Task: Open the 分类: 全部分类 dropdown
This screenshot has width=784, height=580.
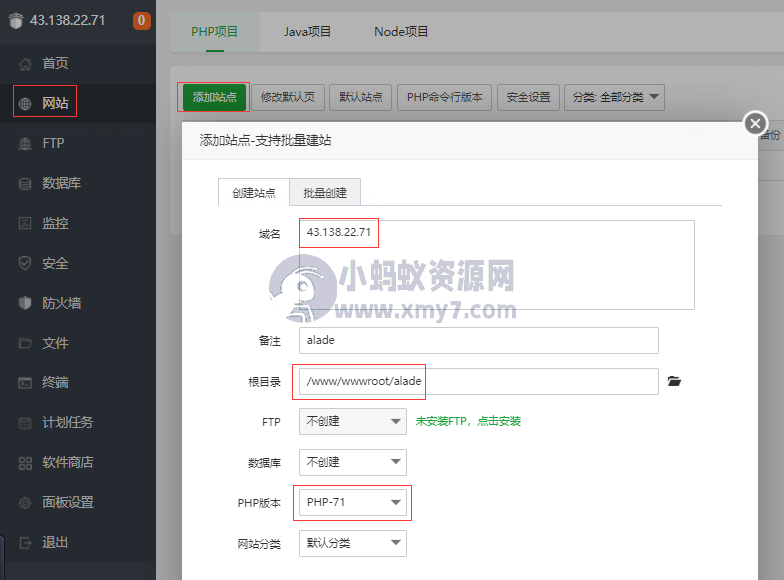Action: coord(614,97)
